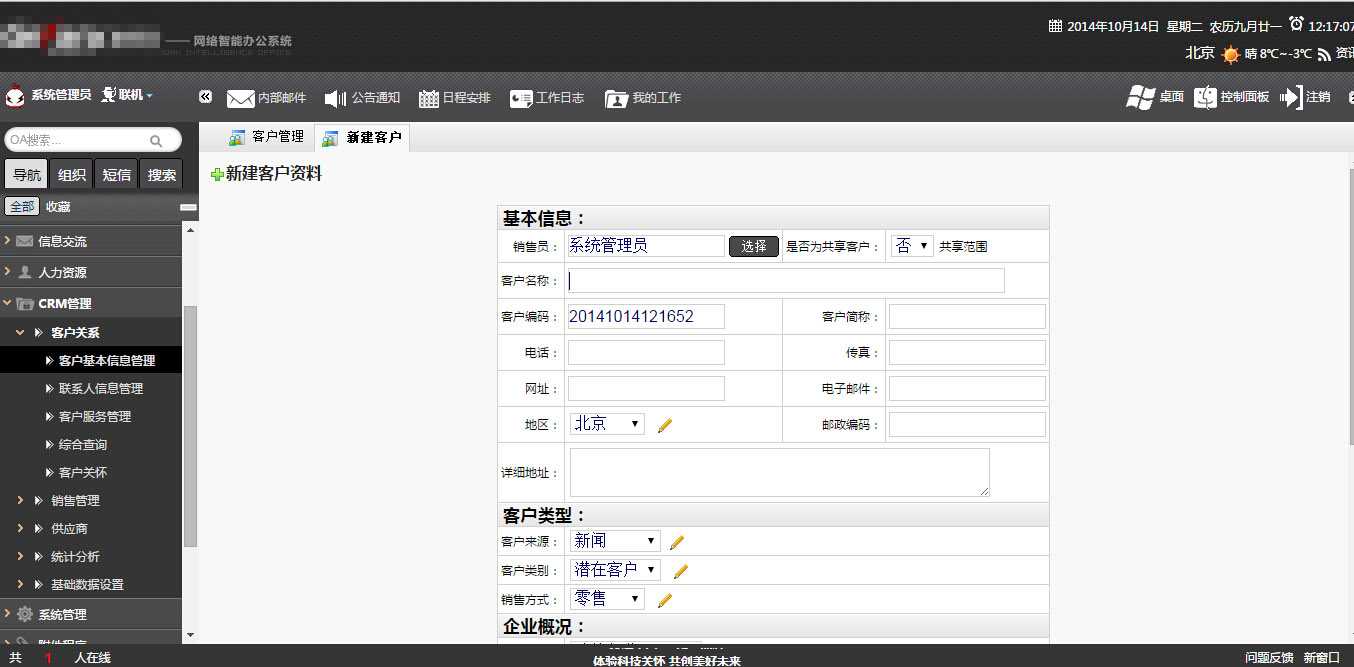The height and width of the screenshot is (667, 1354).
Task: Click the OA搜索 search box
Action: (x=93, y=141)
